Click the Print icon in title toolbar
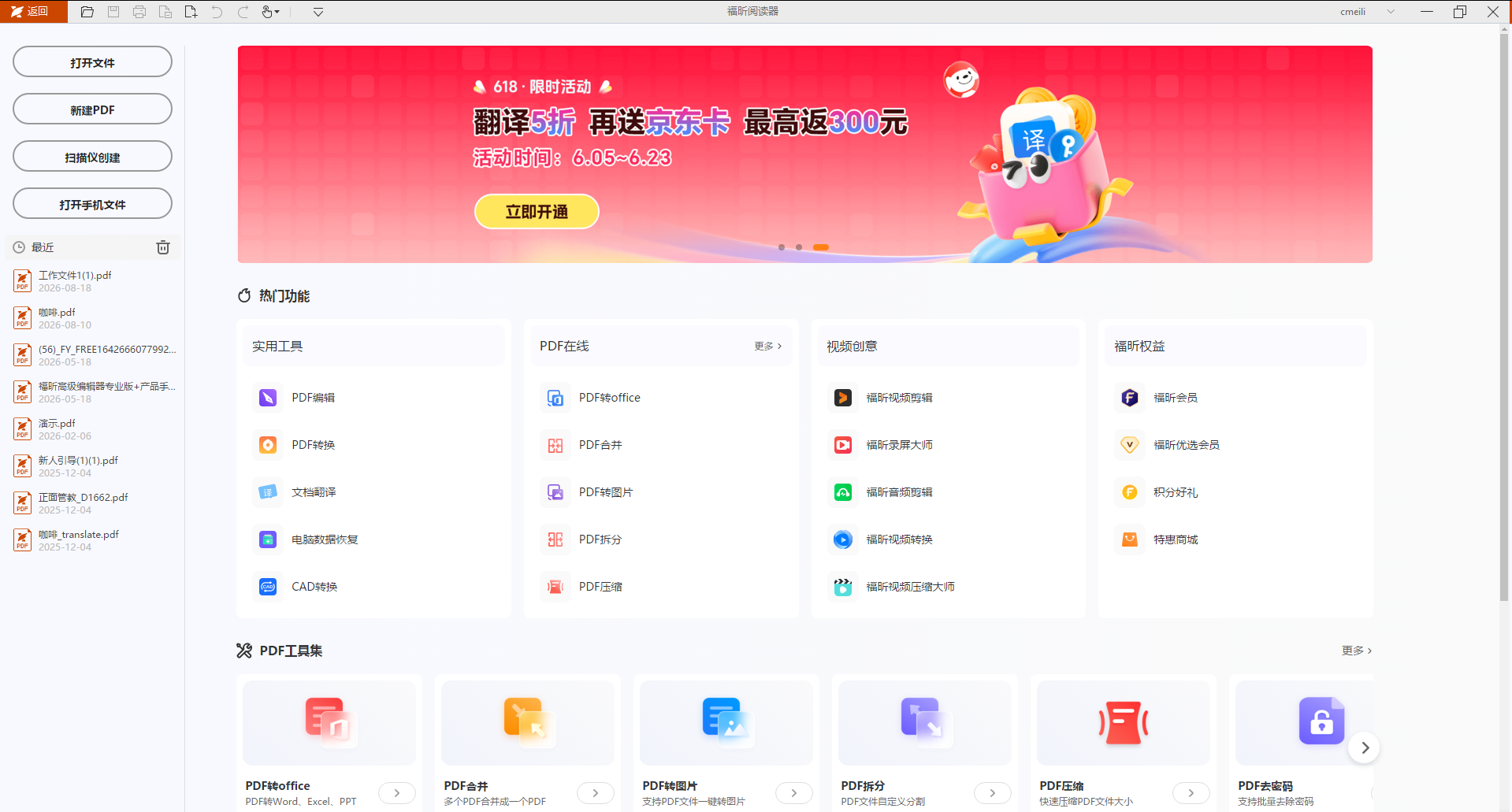Viewport: 1512px width, 812px height. (x=139, y=12)
